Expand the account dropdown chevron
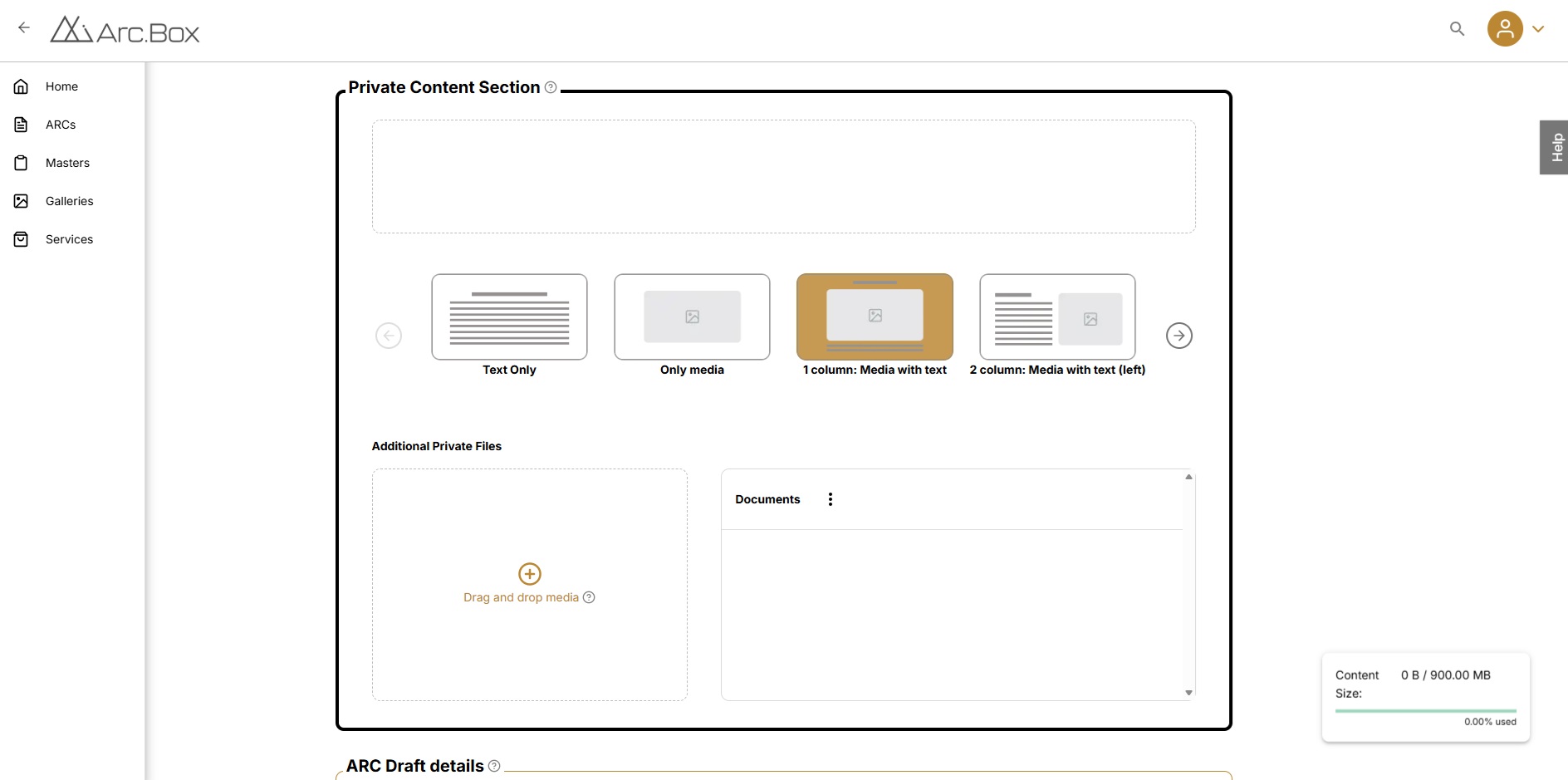 (1538, 29)
